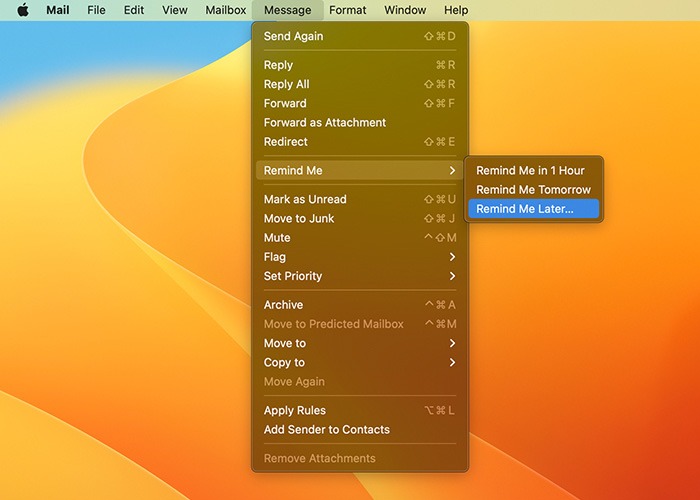The height and width of the screenshot is (500, 700).
Task: Choose Forward as Attachment
Action: [x=360, y=123]
